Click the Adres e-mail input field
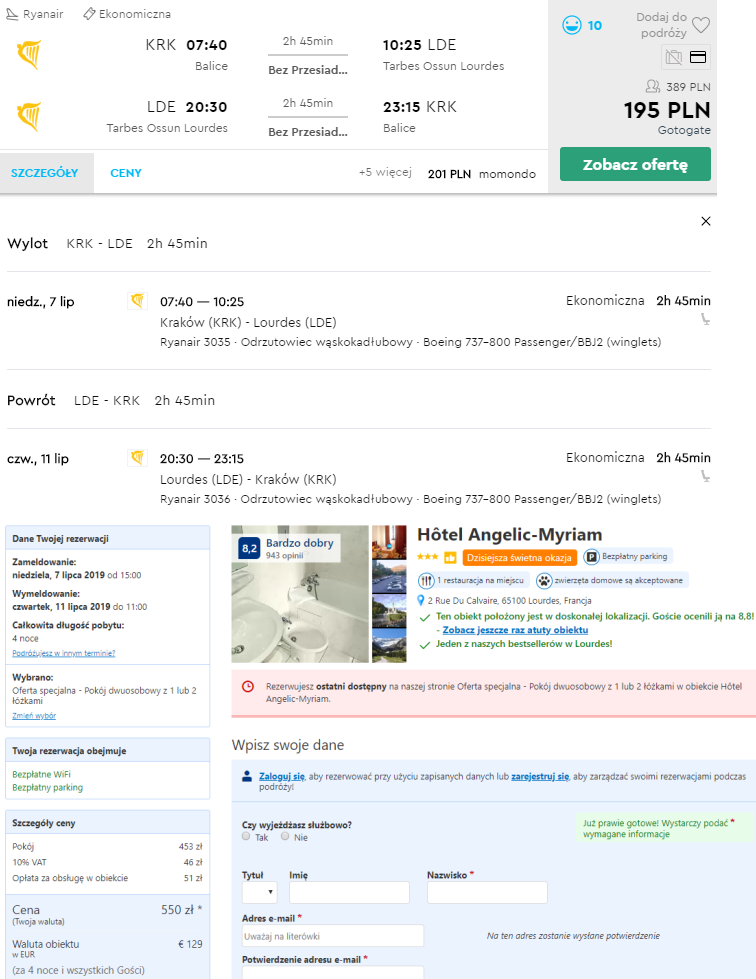This screenshot has height=979, width=756. point(333,936)
